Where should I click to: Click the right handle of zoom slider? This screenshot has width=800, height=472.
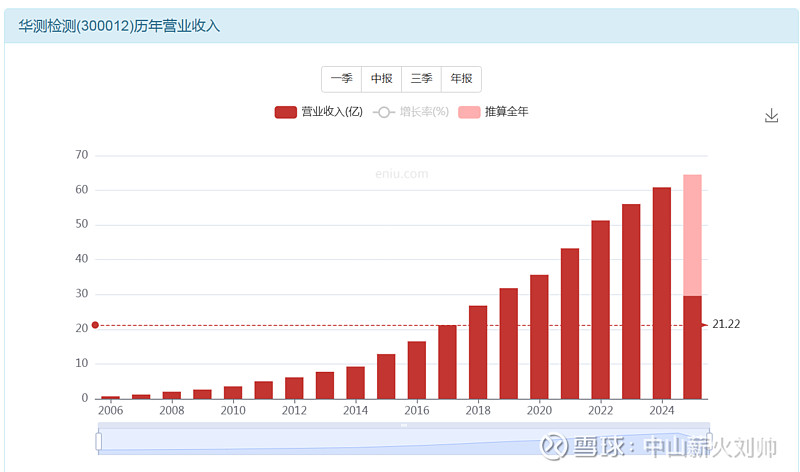click(709, 441)
